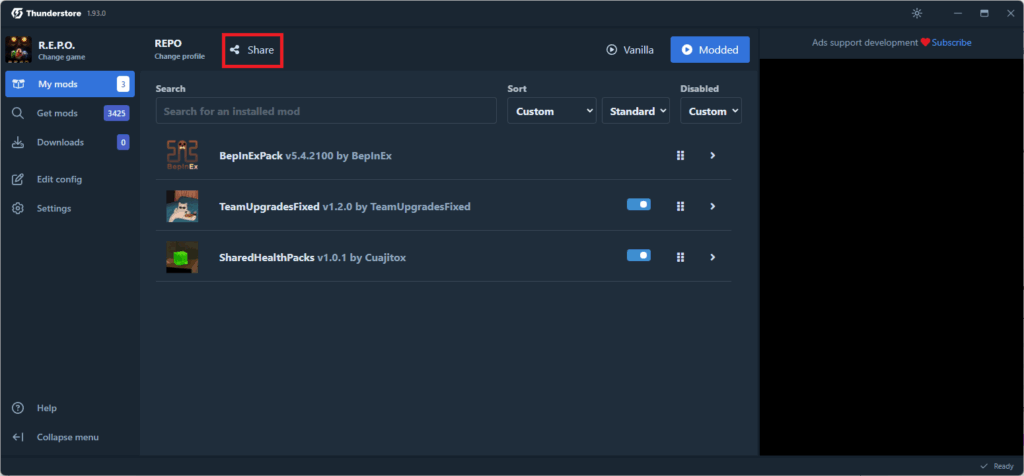The image size is (1024, 476).
Task: Click the SharedHealthPacks mod icon
Action: [182, 257]
